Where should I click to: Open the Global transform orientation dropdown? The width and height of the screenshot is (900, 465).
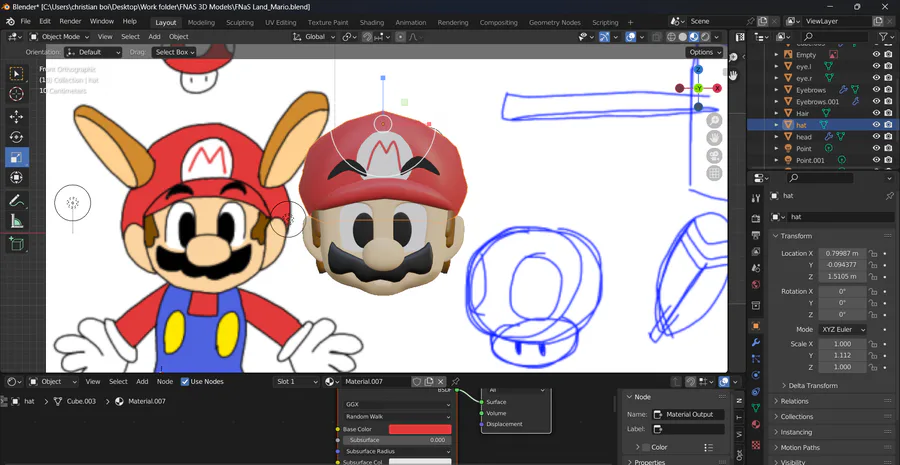314,37
